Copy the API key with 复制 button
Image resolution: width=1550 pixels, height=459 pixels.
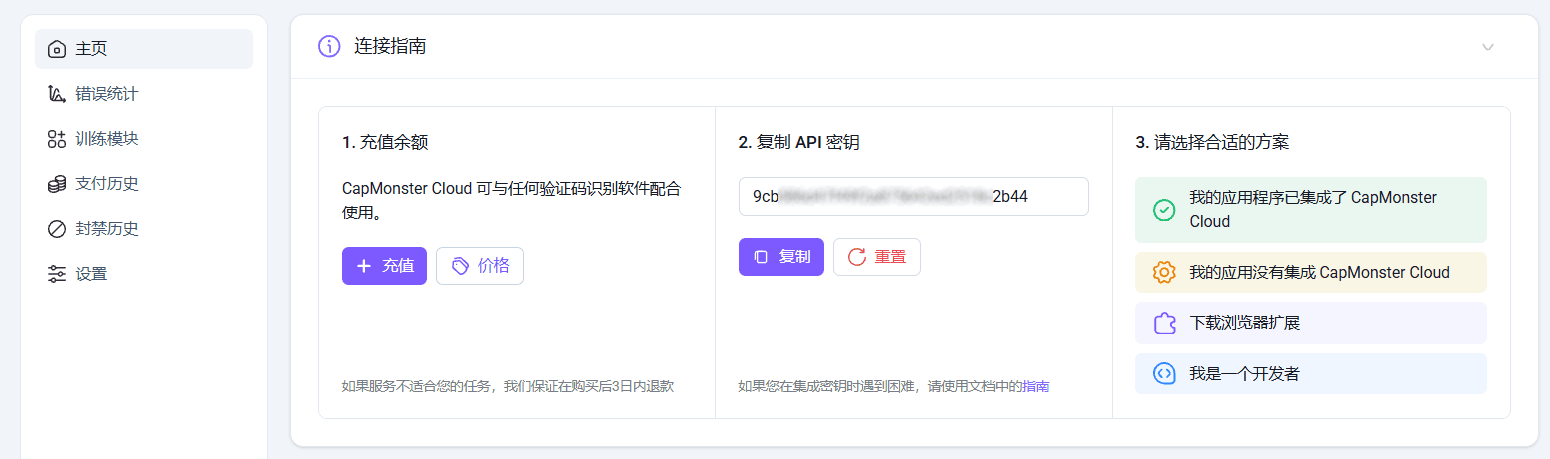[781, 257]
